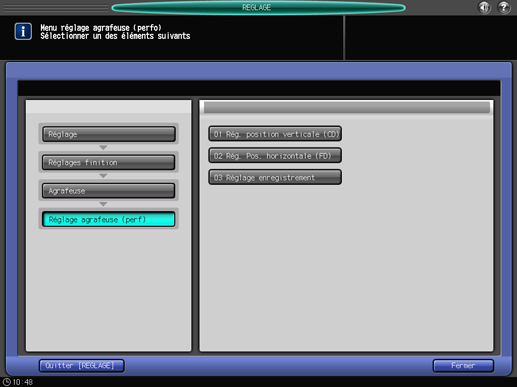Click message text 'Menu réglage agrafeuse (perfo)'
Viewport: 517px width, 387px height.
pos(101,28)
